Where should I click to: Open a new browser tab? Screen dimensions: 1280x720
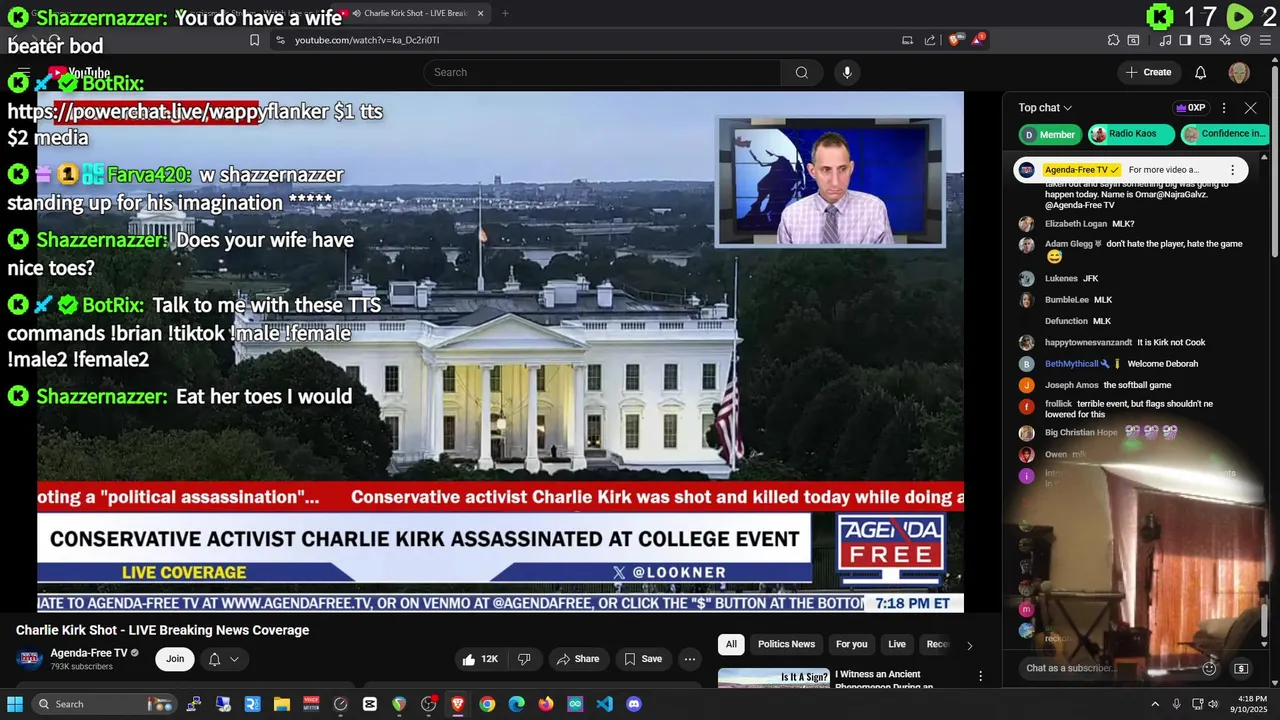505,13
